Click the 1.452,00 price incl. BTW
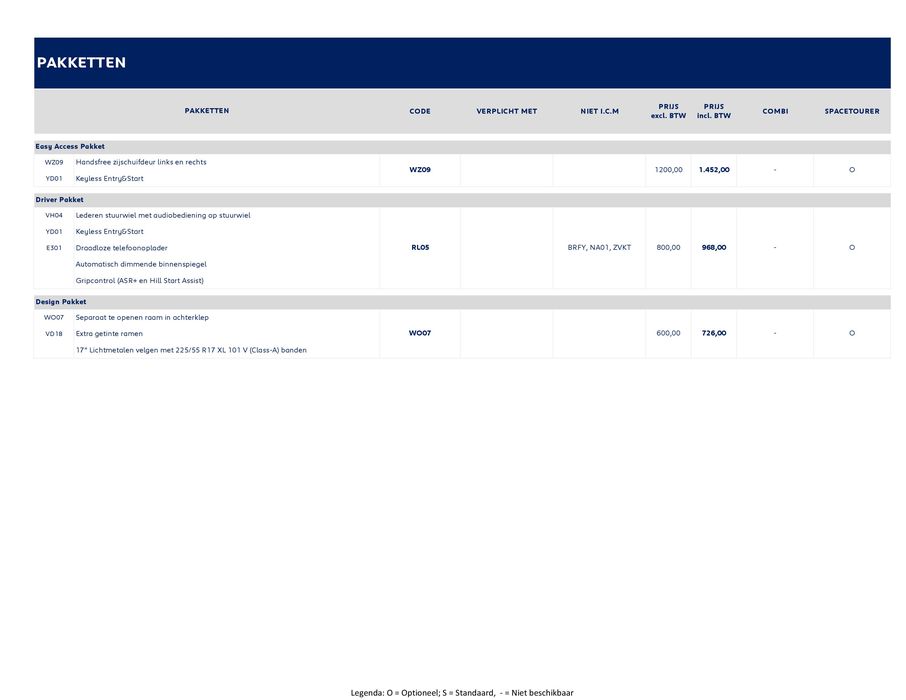Image resolution: width=906 pixels, height=700 pixels. coord(714,170)
